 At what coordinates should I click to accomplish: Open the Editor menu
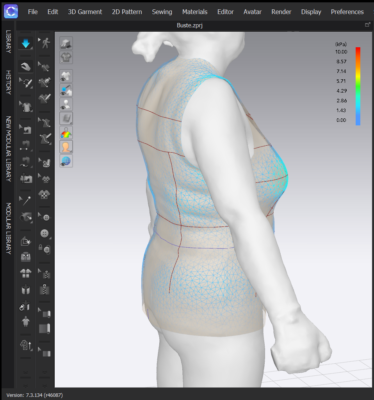pos(225,12)
